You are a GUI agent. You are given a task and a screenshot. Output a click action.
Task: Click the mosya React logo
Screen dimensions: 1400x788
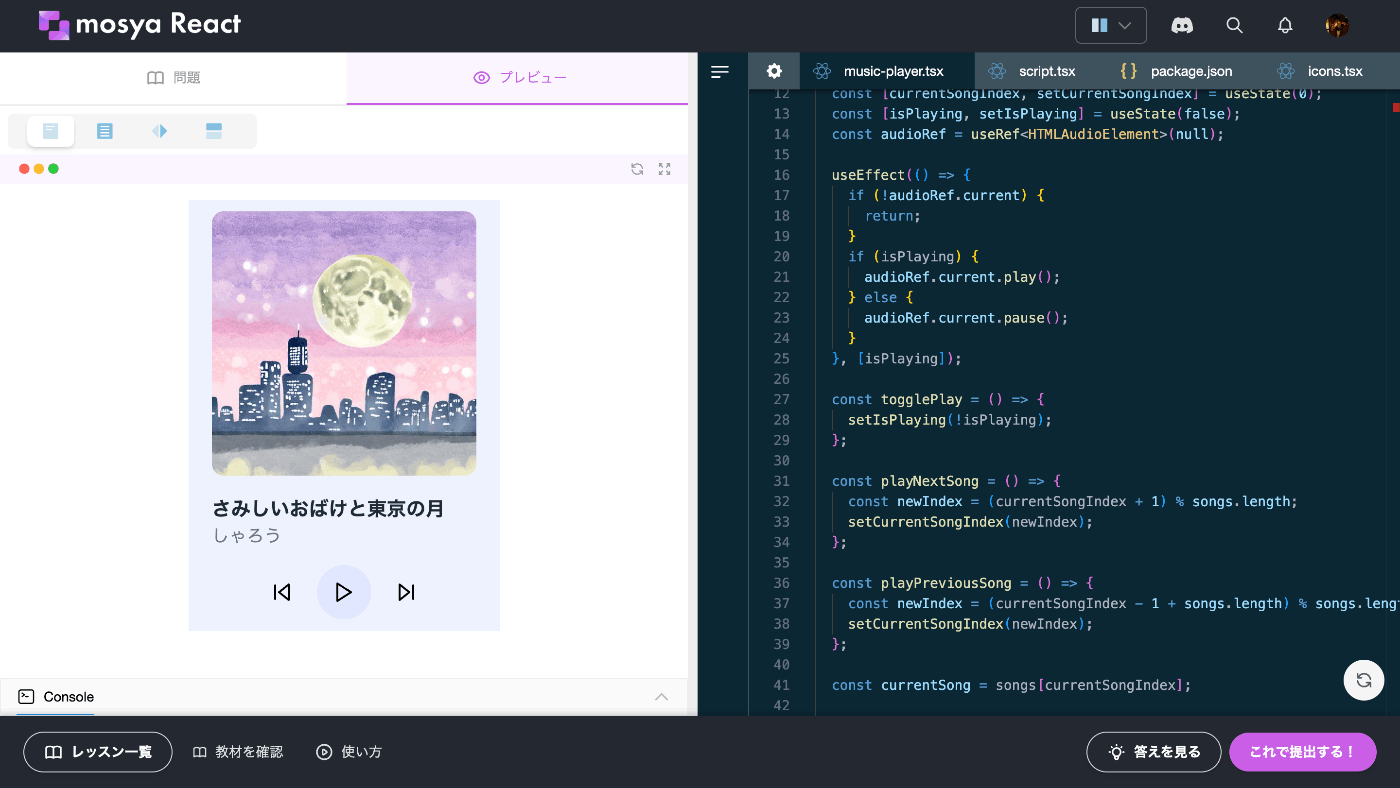(140, 25)
